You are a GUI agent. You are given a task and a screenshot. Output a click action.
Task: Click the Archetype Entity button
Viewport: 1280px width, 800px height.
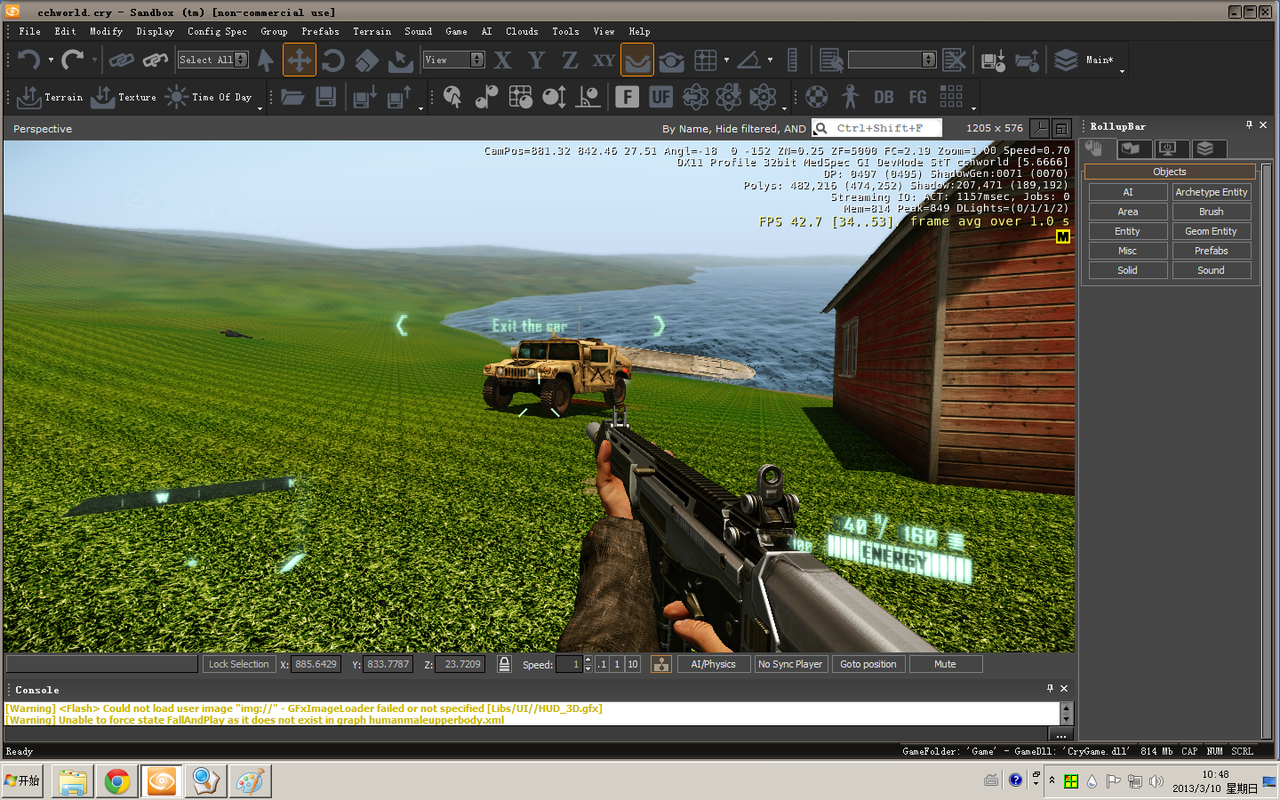click(x=1211, y=192)
